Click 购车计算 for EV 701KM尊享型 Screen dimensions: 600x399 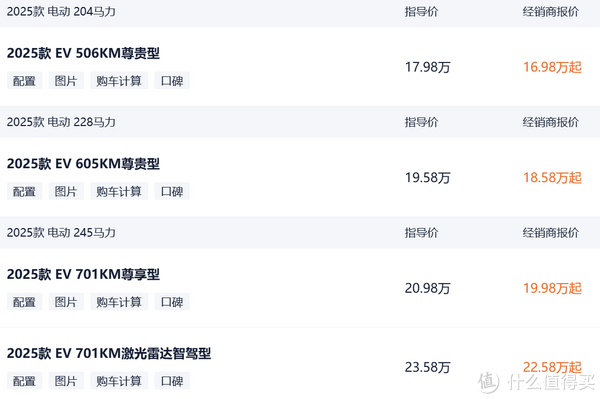[119, 302]
